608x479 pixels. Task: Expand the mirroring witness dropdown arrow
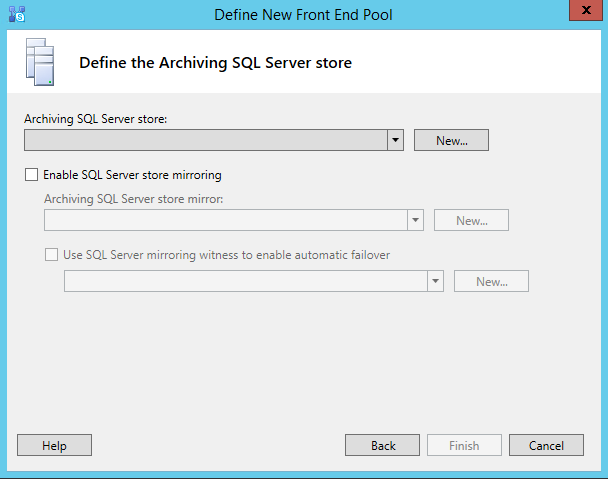[x=436, y=282]
